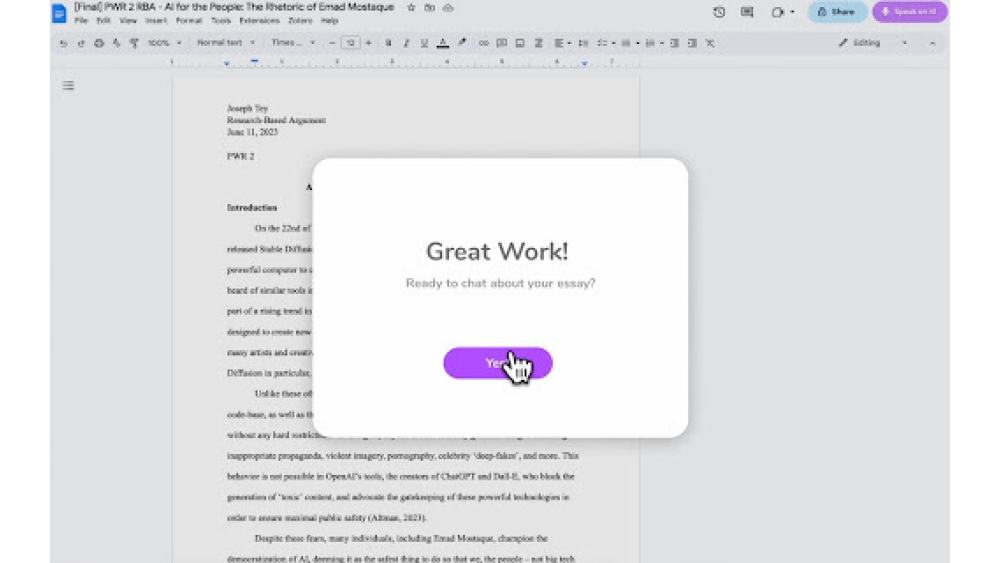Open the Normal text style dropdown

[226, 43]
